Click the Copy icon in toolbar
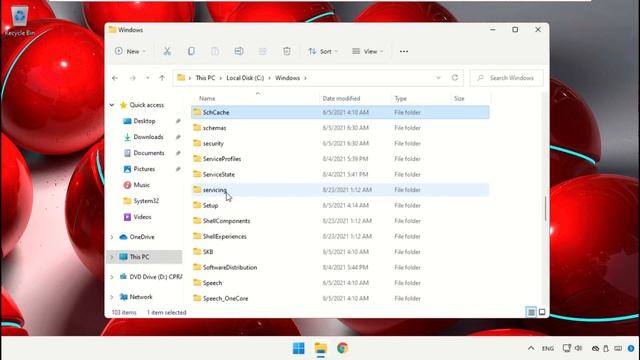 pyautogui.click(x=191, y=51)
